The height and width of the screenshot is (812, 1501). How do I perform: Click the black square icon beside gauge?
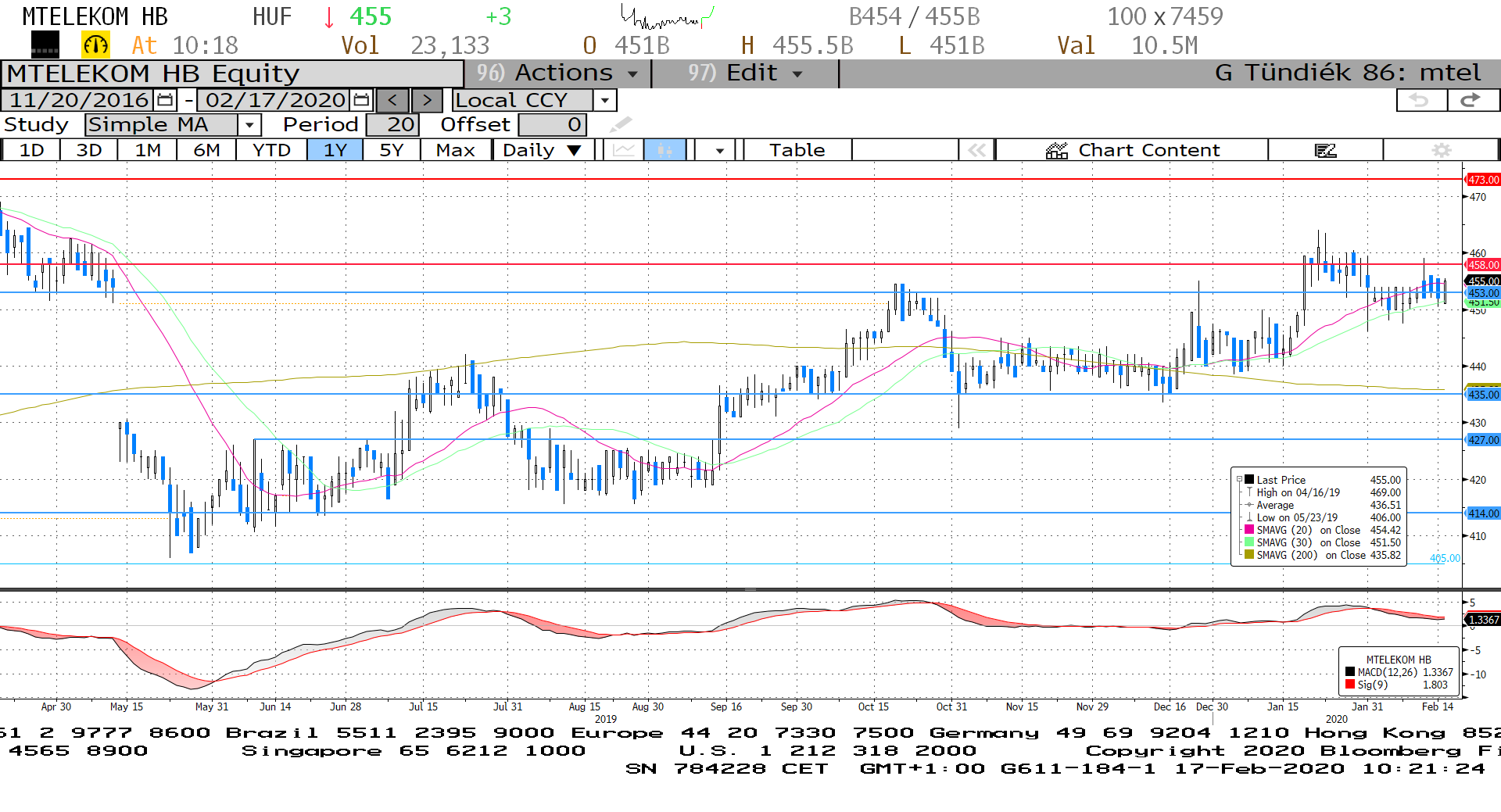[45, 45]
